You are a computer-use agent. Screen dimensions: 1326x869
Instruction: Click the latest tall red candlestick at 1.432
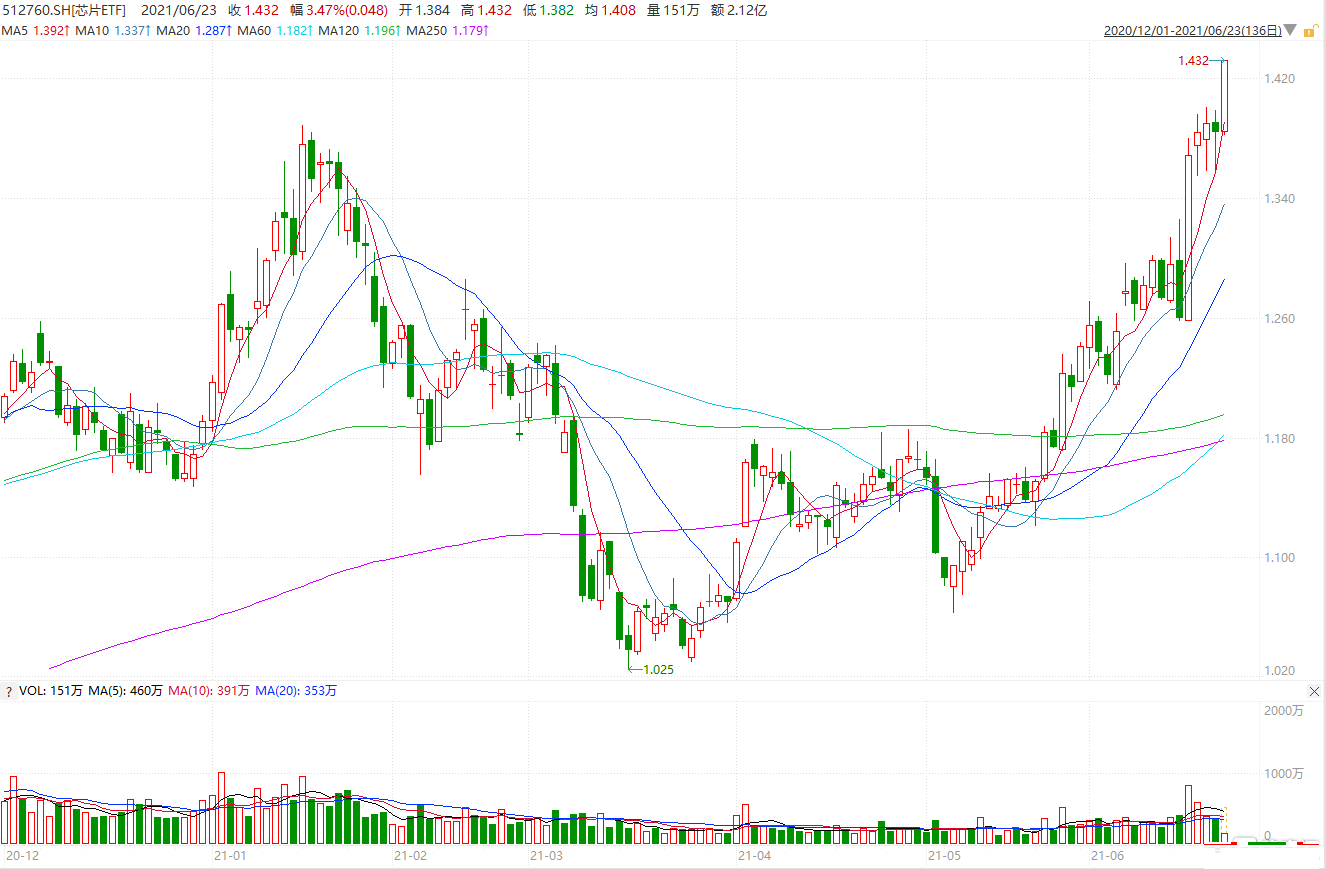(1224, 95)
